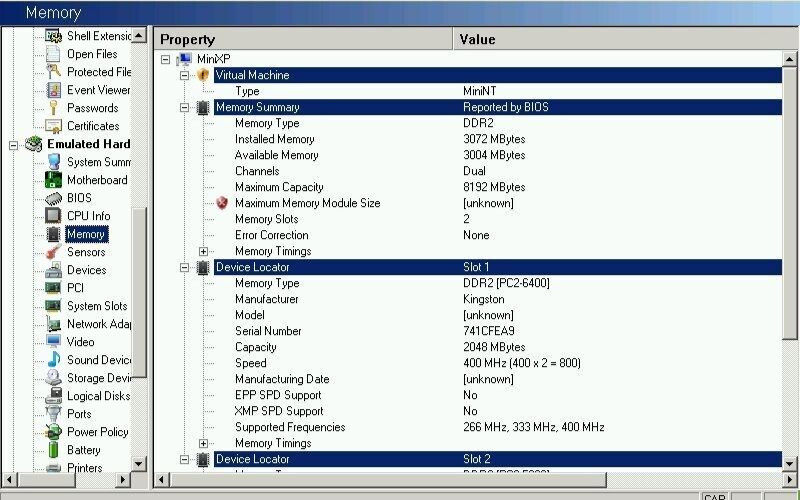
Task: Click the BIOS chip icon
Action: tap(53, 198)
